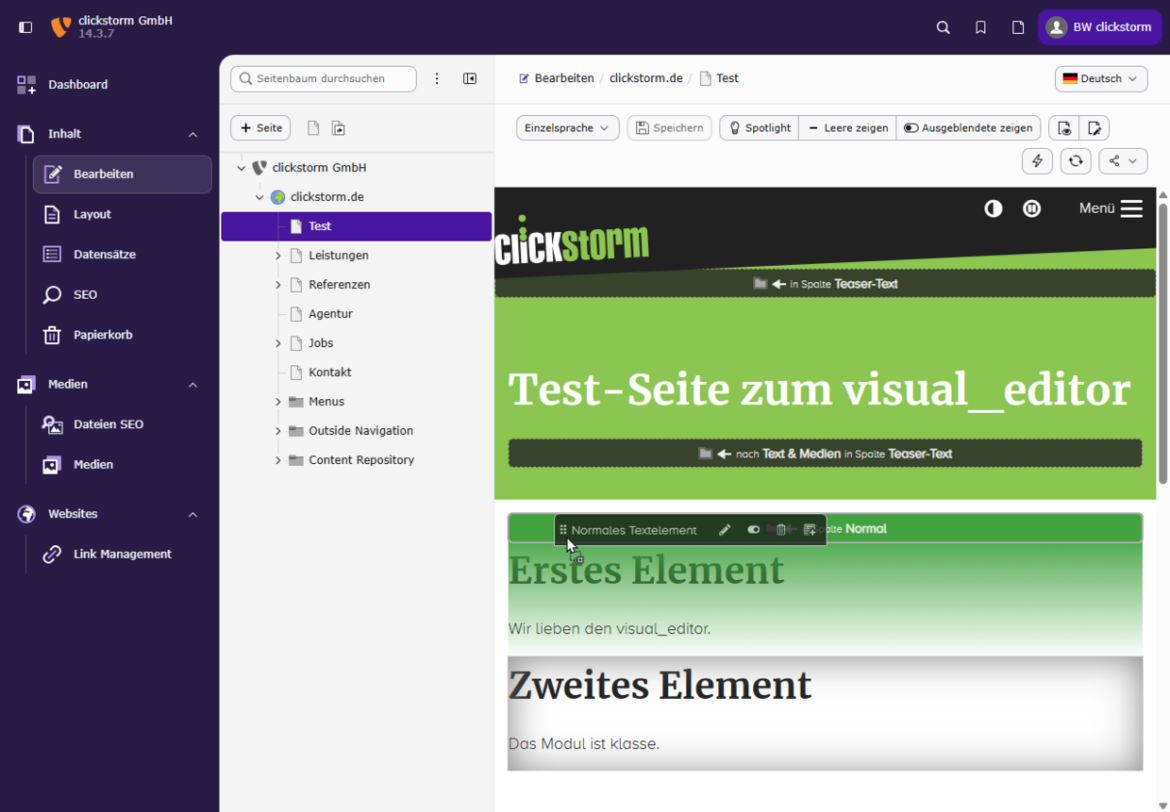The image size is (1170, 812).
Task: Toggle the contrast mode icon in preview
Action: tap(993, 209)
